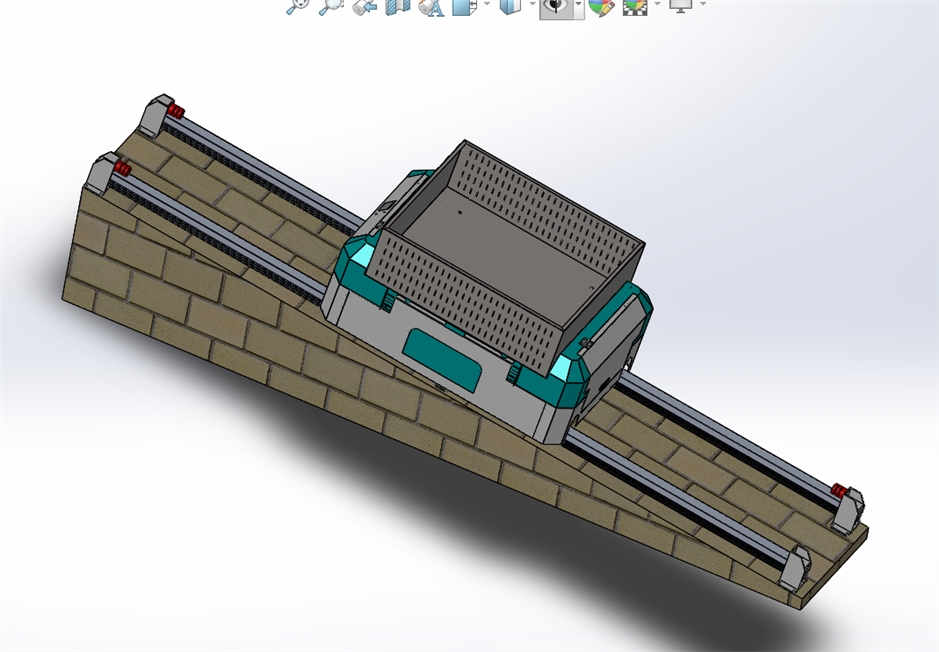Screen dimensions: 939x652
Task: Click the Apply Scene icon
Action: pos(635,7)
